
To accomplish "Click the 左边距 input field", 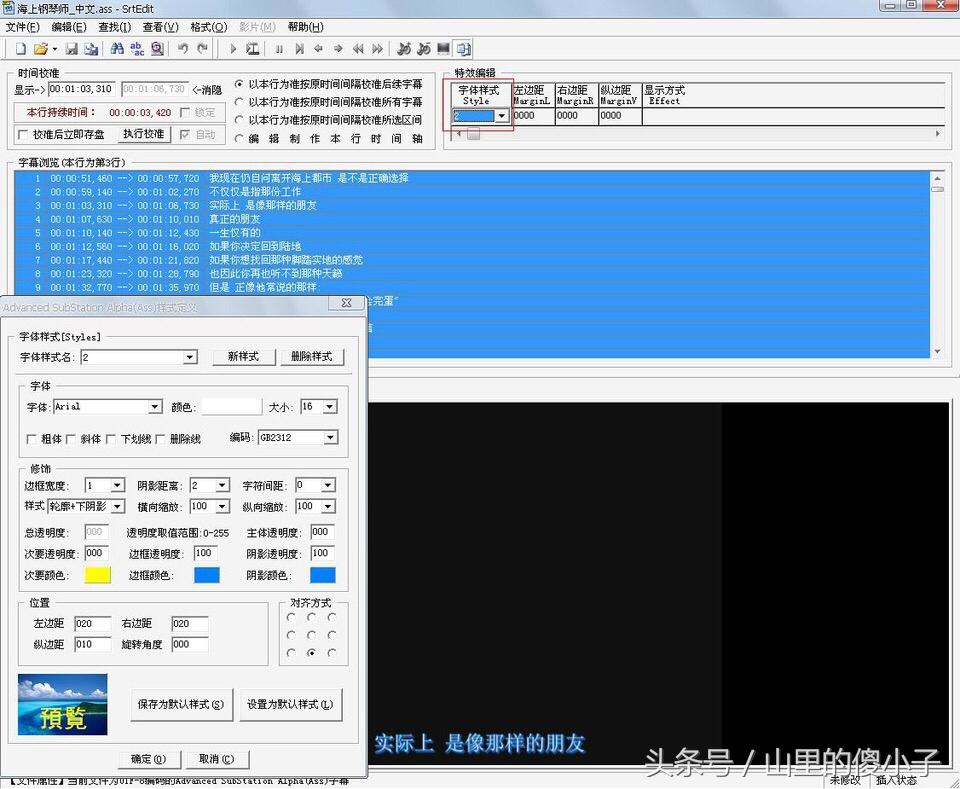I will [x=92, y=624].
